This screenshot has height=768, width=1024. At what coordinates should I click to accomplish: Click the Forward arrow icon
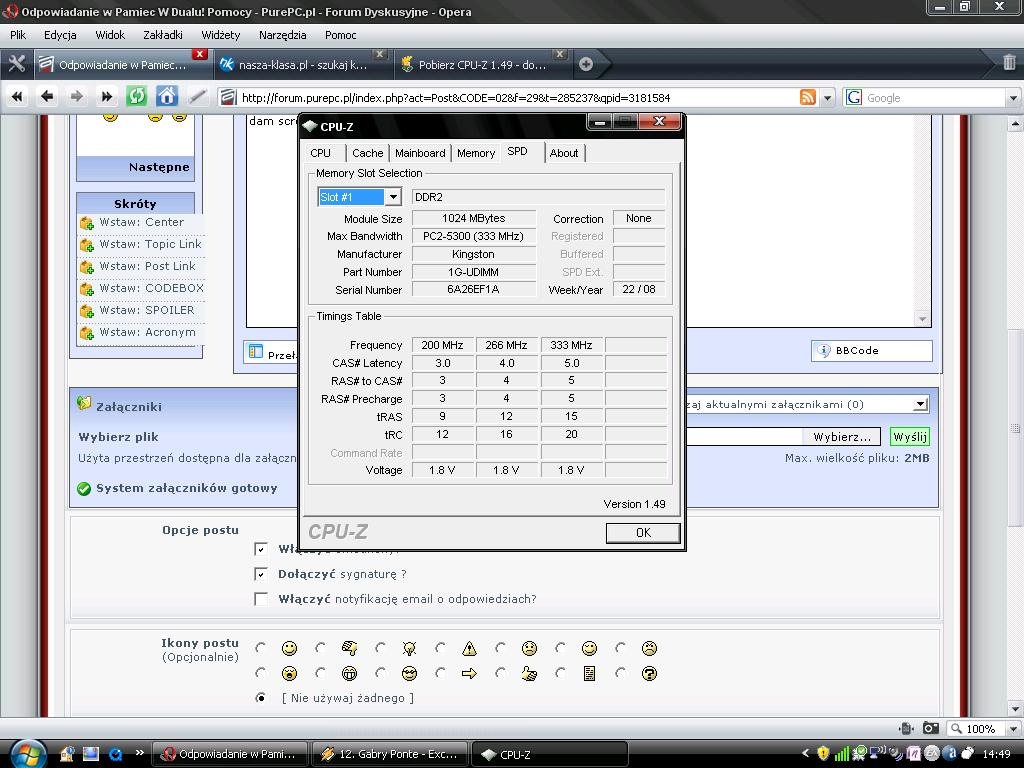(76, 97)
